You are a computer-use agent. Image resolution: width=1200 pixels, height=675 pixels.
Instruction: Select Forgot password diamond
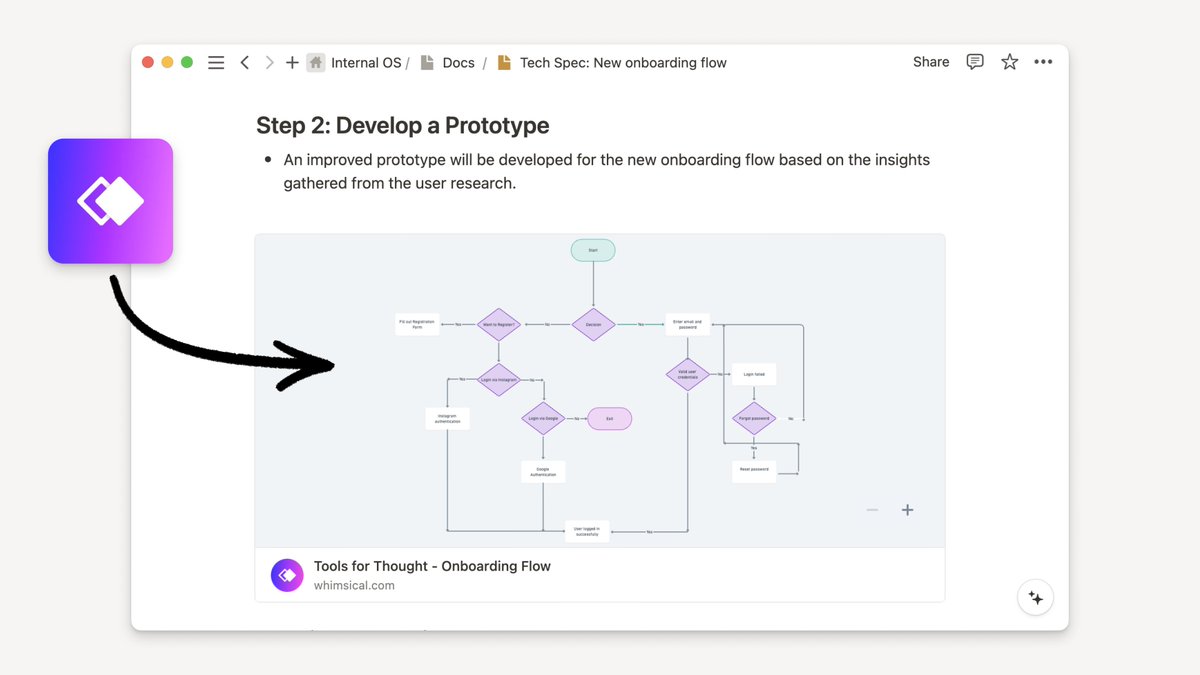754,418
